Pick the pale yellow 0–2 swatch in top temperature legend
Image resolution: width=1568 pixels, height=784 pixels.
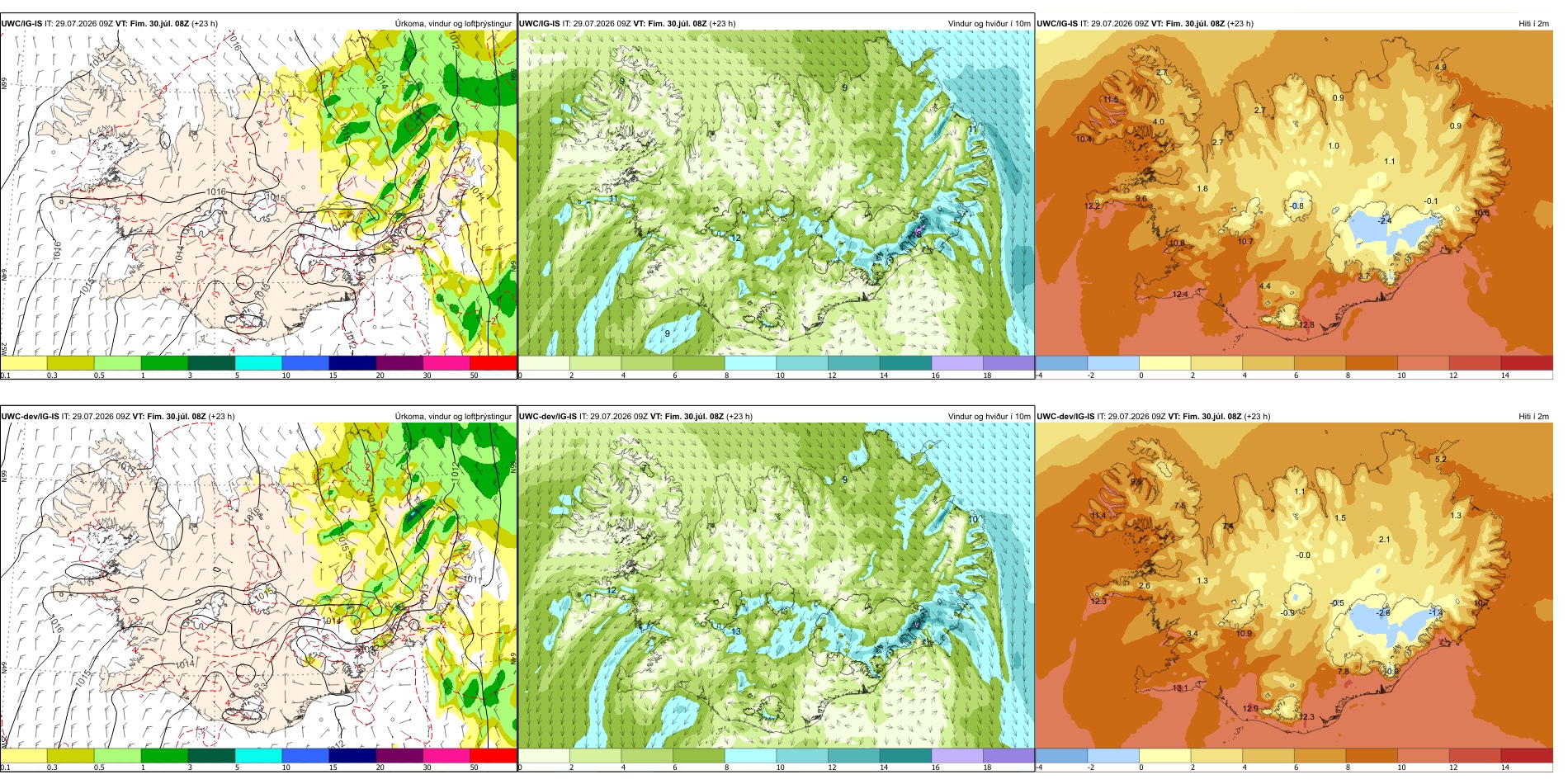[1164, 363]
